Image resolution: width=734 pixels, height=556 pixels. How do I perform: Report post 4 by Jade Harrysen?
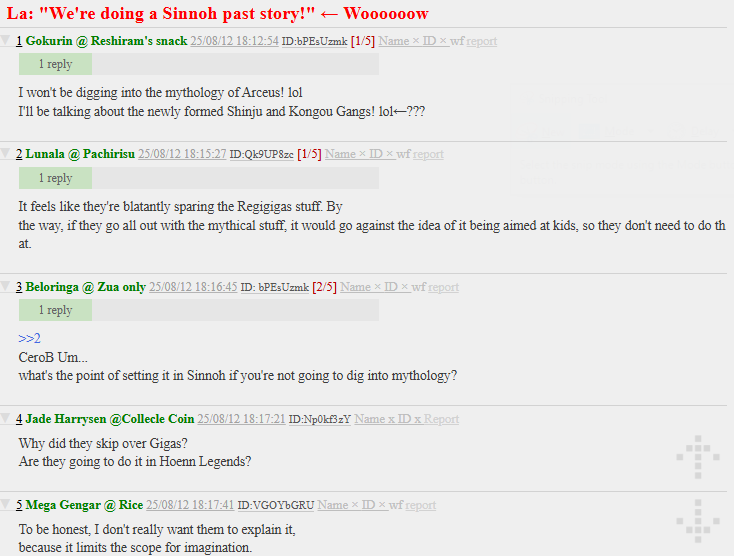pyautogui.click(x=441, y=419)
